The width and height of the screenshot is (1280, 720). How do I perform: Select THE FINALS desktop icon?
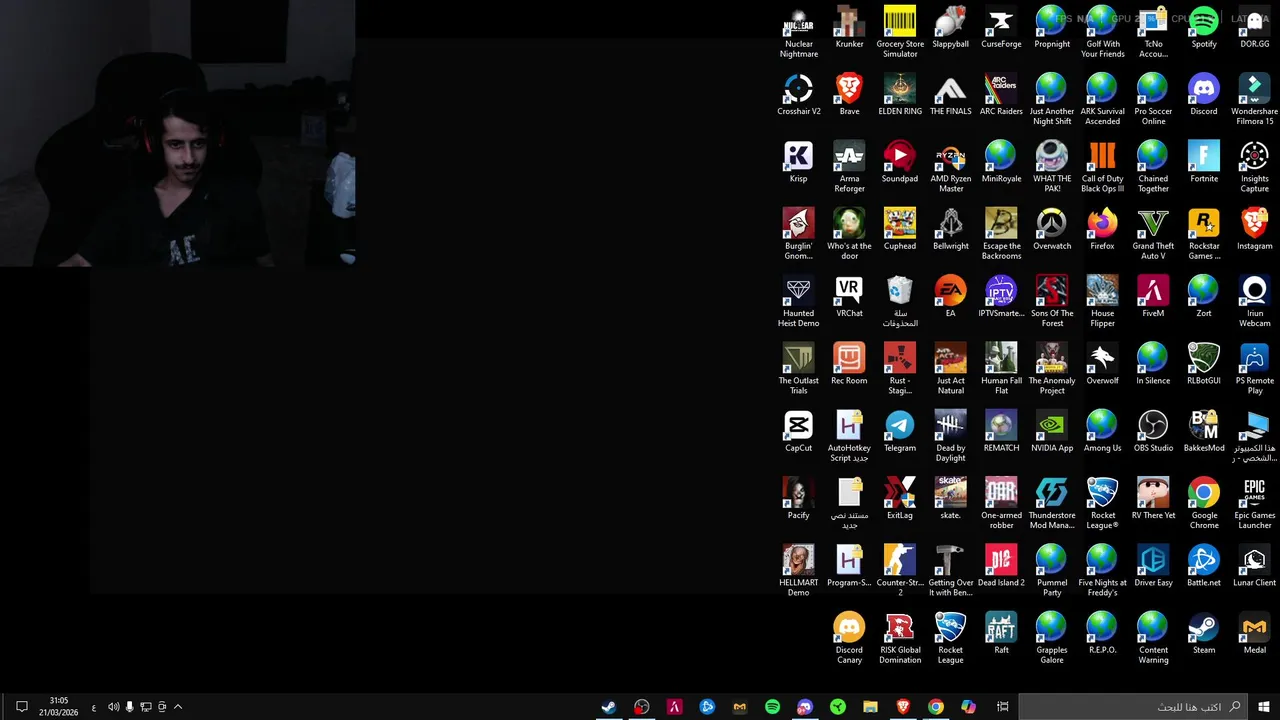click(950, 94)
